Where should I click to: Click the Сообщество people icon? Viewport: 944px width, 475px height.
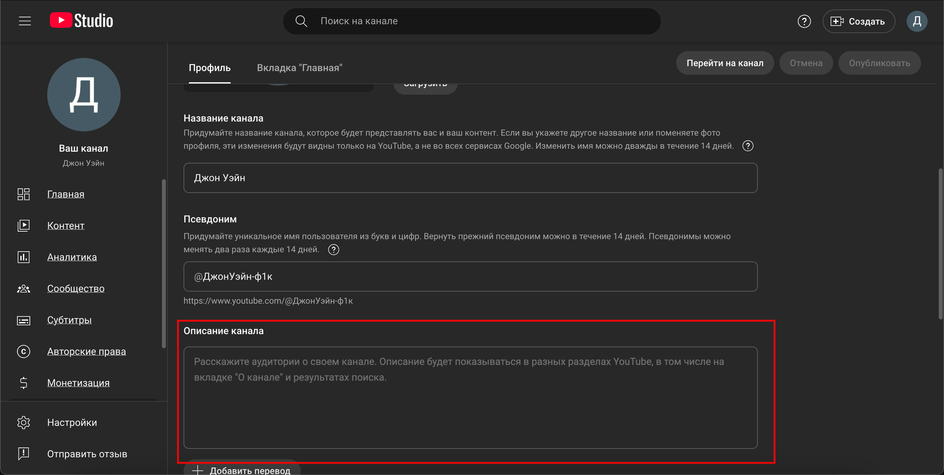pyautogui.click(x=23, y=288)
